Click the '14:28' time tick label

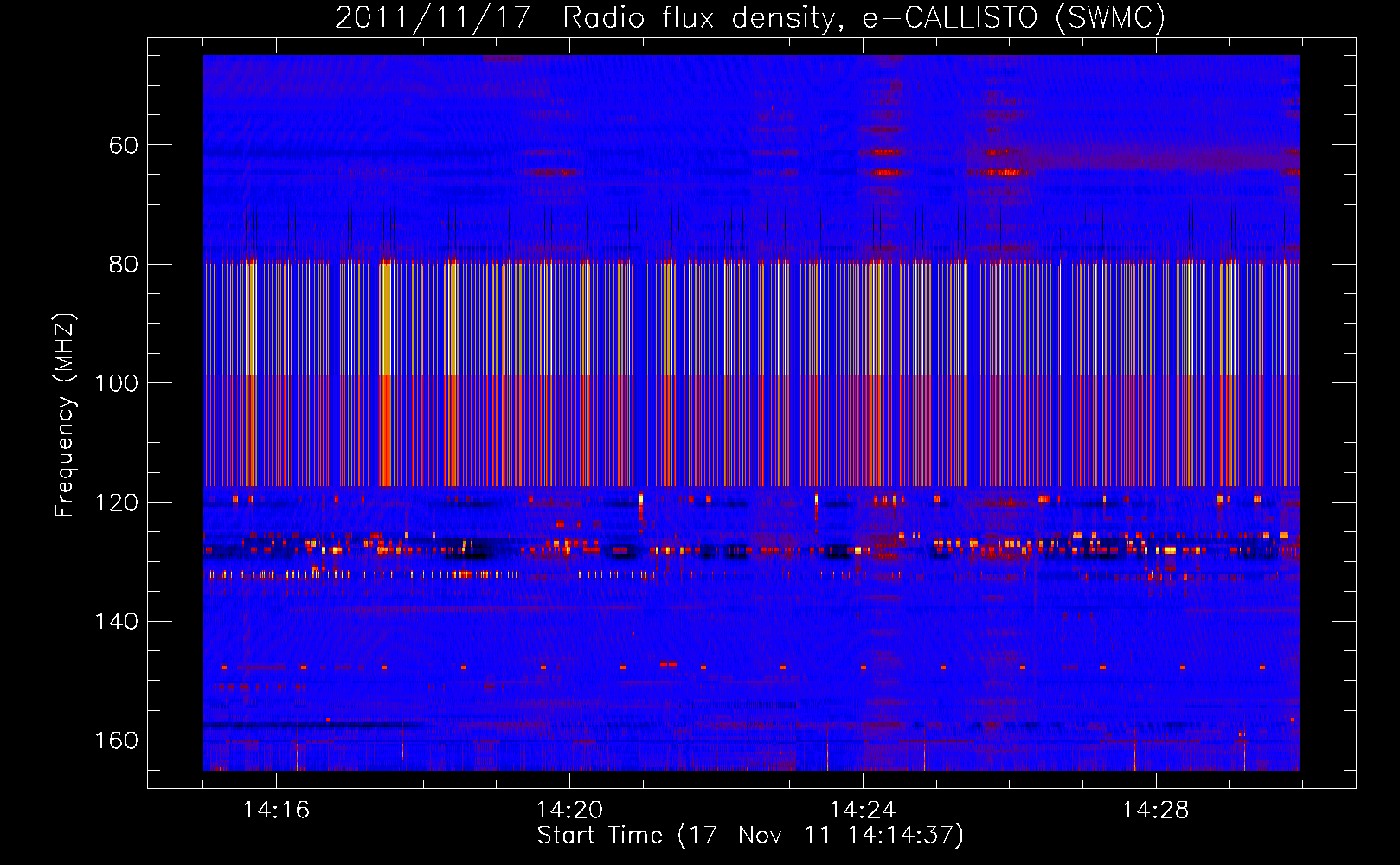point(1156,810)
